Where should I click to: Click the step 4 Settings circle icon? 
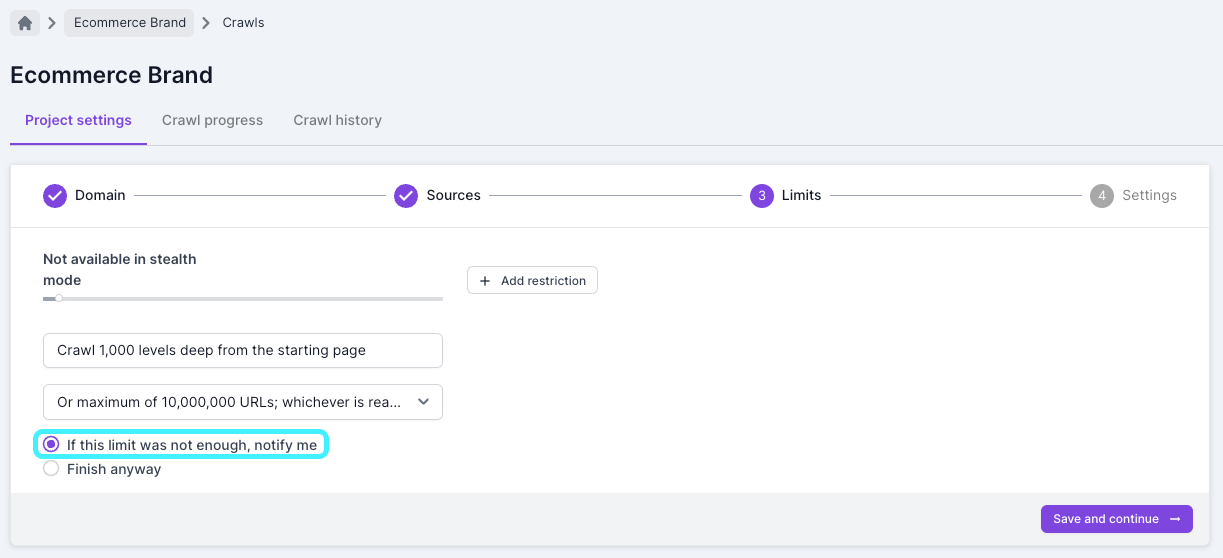[1101, 195]
